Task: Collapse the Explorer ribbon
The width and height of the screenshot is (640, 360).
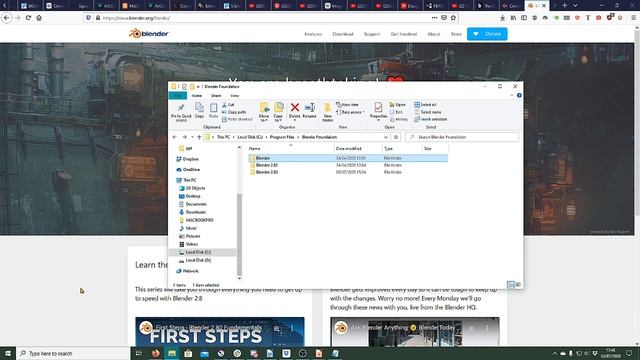Action: (x=512, y=96)
